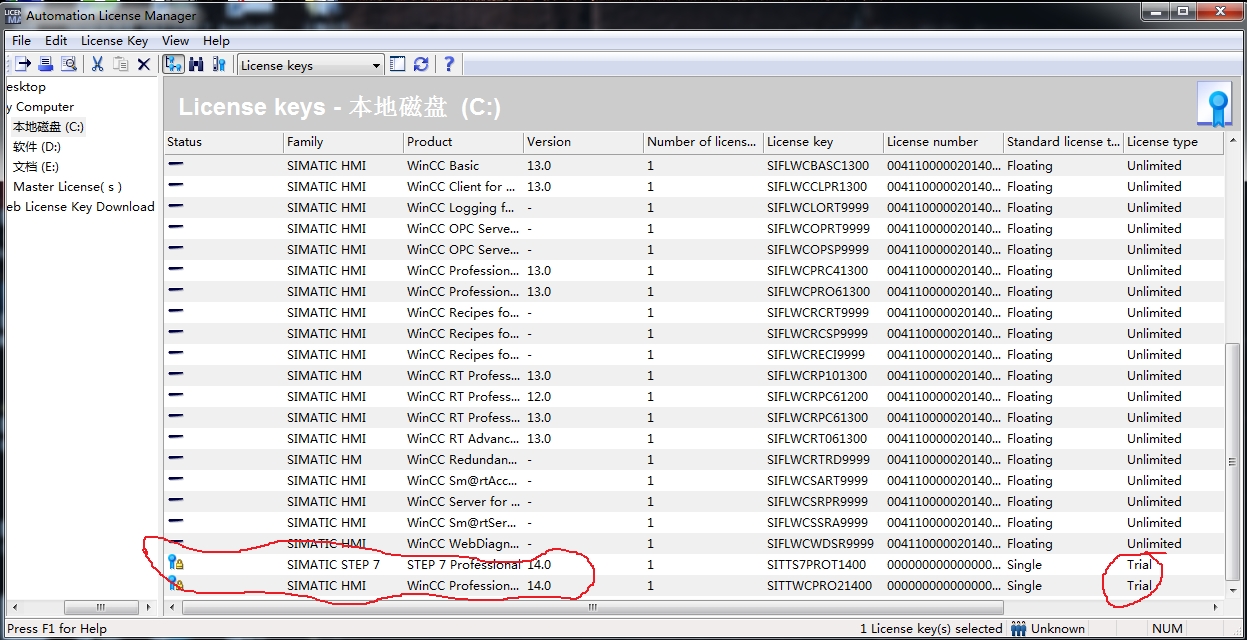Sort by the License key column header

click(x=824, y=142)
